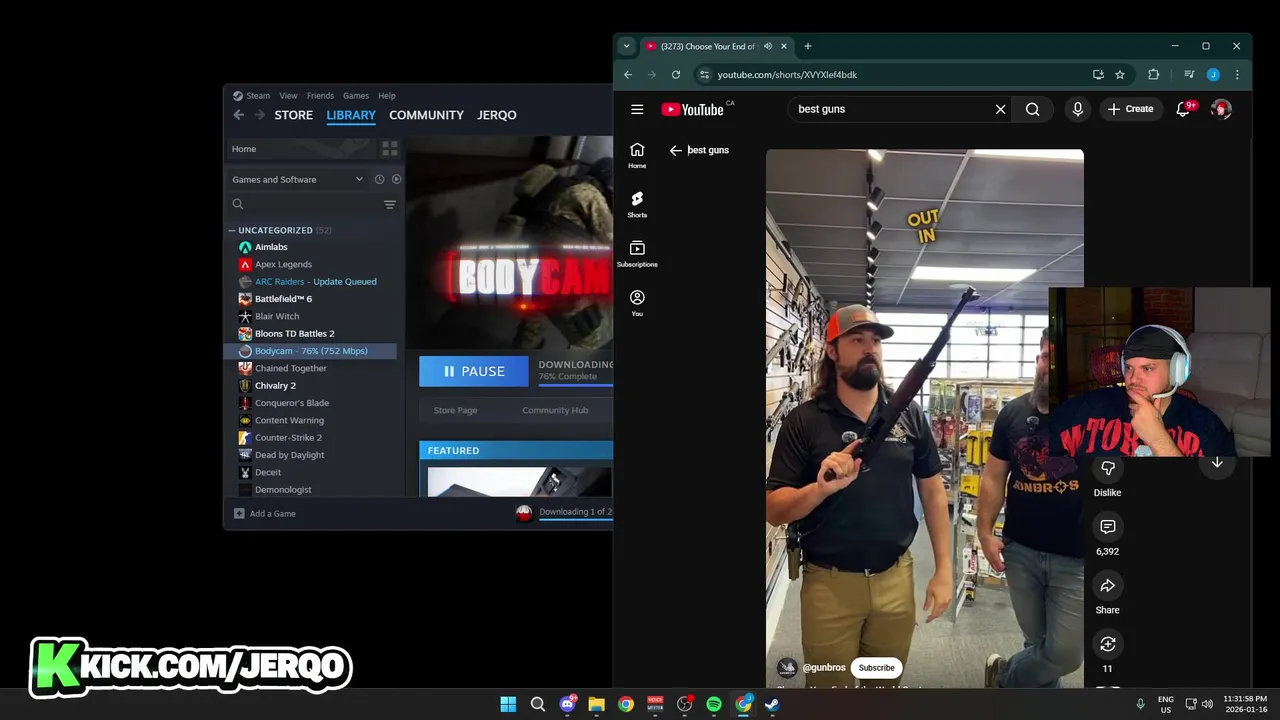Image resolution: width=1280 pixels, height=720 pixels.
Task: Open Windows Start button
Action: click(508, 704)
